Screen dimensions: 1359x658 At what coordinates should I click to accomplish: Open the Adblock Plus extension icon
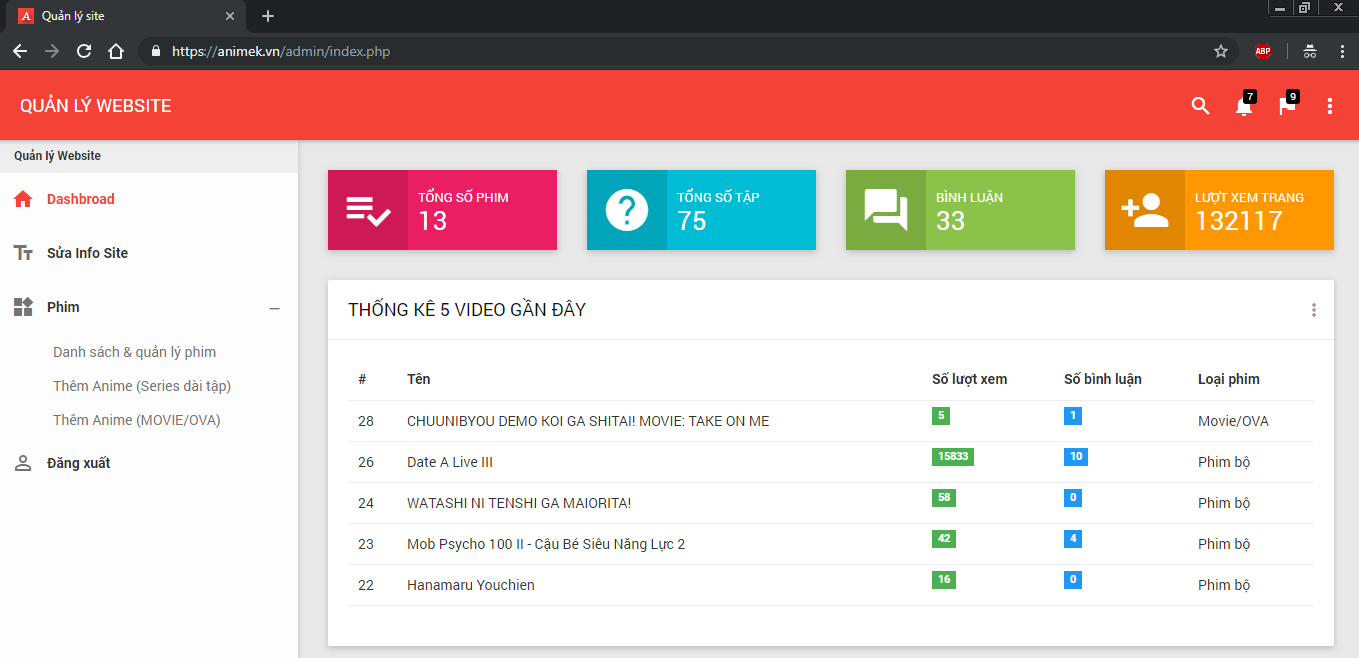click(1263, 51)
